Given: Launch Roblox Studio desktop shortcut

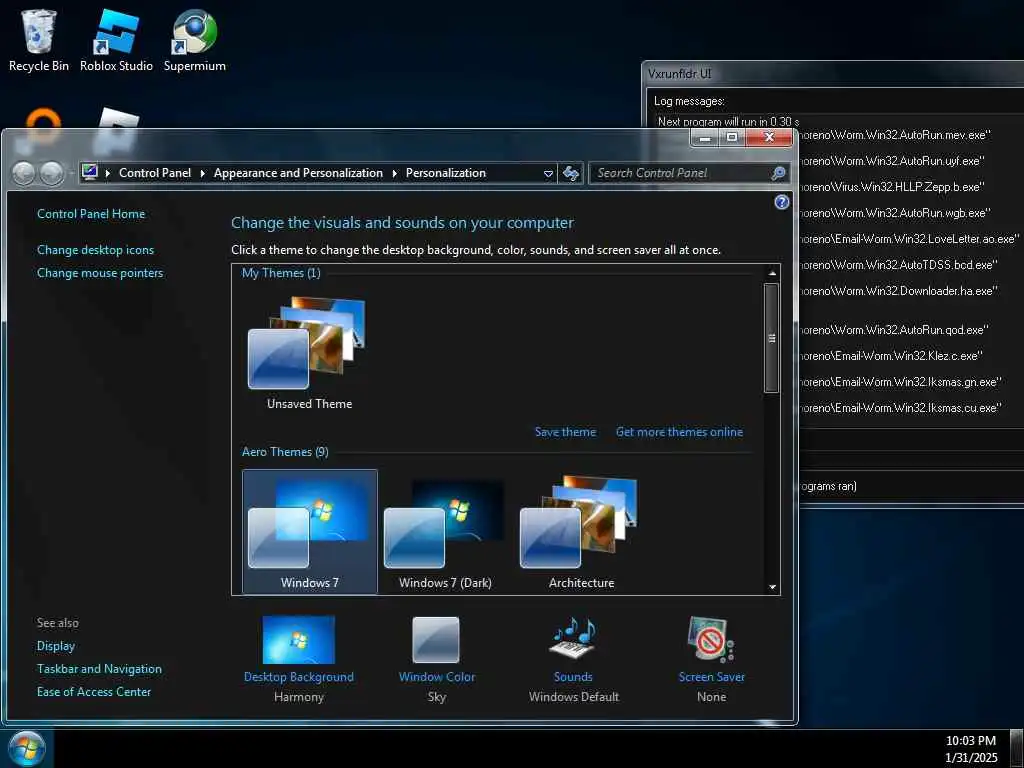Looking at the screenshot, I should coord(116,40).
